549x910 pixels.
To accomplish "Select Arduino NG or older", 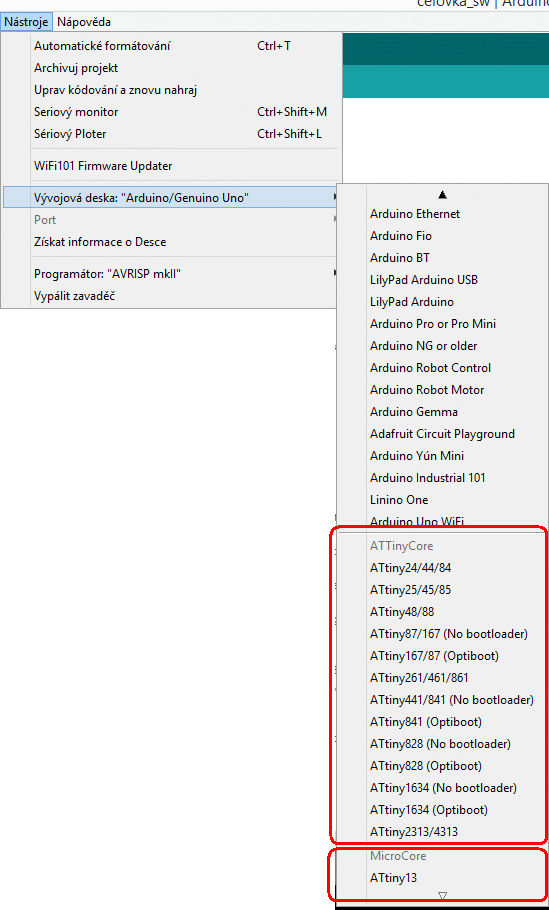I will point(442,346).
